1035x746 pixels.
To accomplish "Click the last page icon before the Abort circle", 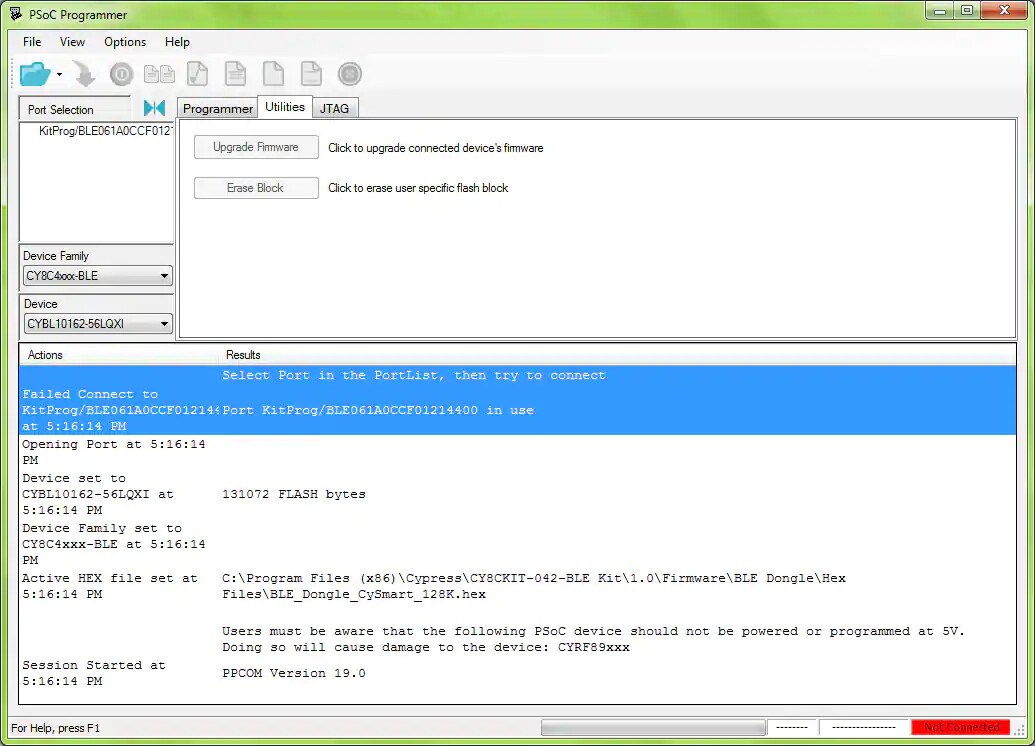I will [311, 74].
